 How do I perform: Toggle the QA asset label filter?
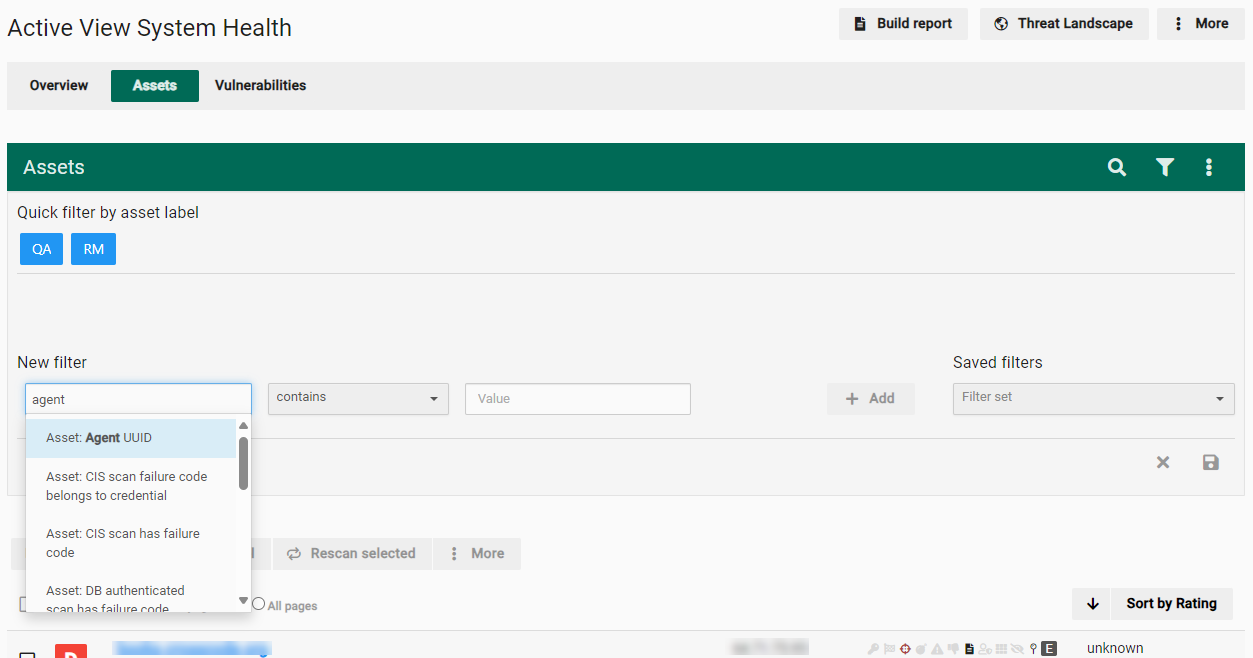point(42,249)
